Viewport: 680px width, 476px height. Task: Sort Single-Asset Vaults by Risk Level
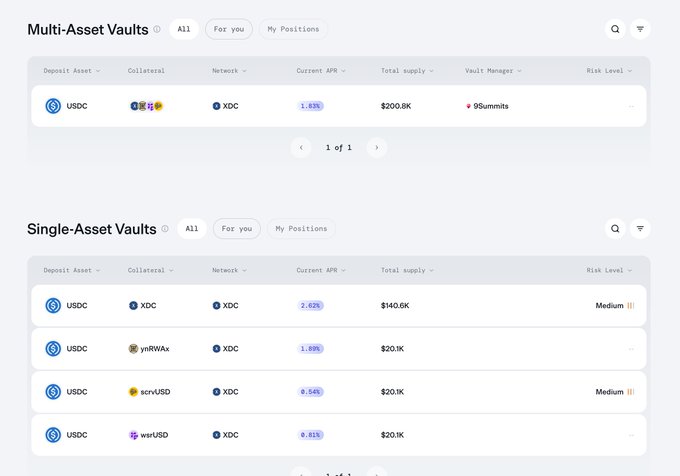click(609, 270)
